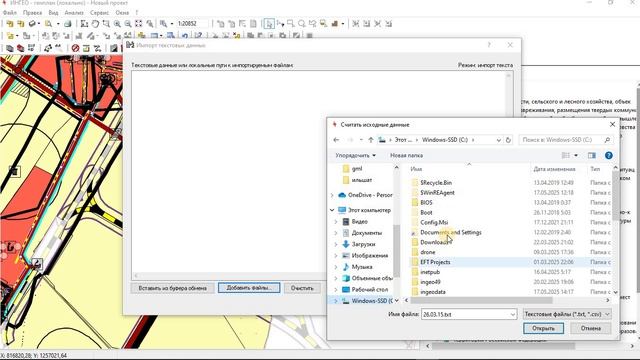
Task: Click the file list horizontal scrollbar
Action: pos(482,300)
